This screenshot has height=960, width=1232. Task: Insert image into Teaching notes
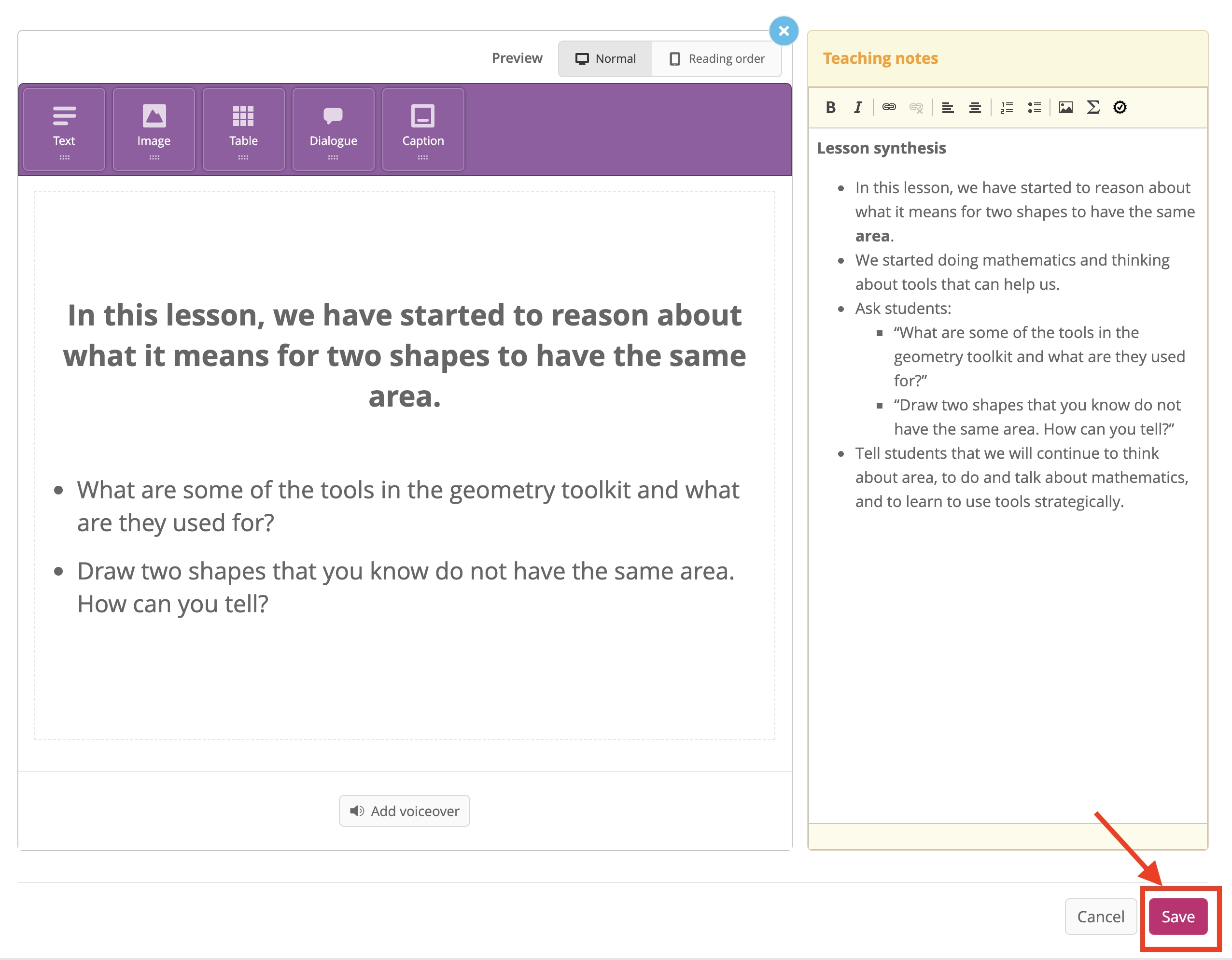coord(1065,107)
